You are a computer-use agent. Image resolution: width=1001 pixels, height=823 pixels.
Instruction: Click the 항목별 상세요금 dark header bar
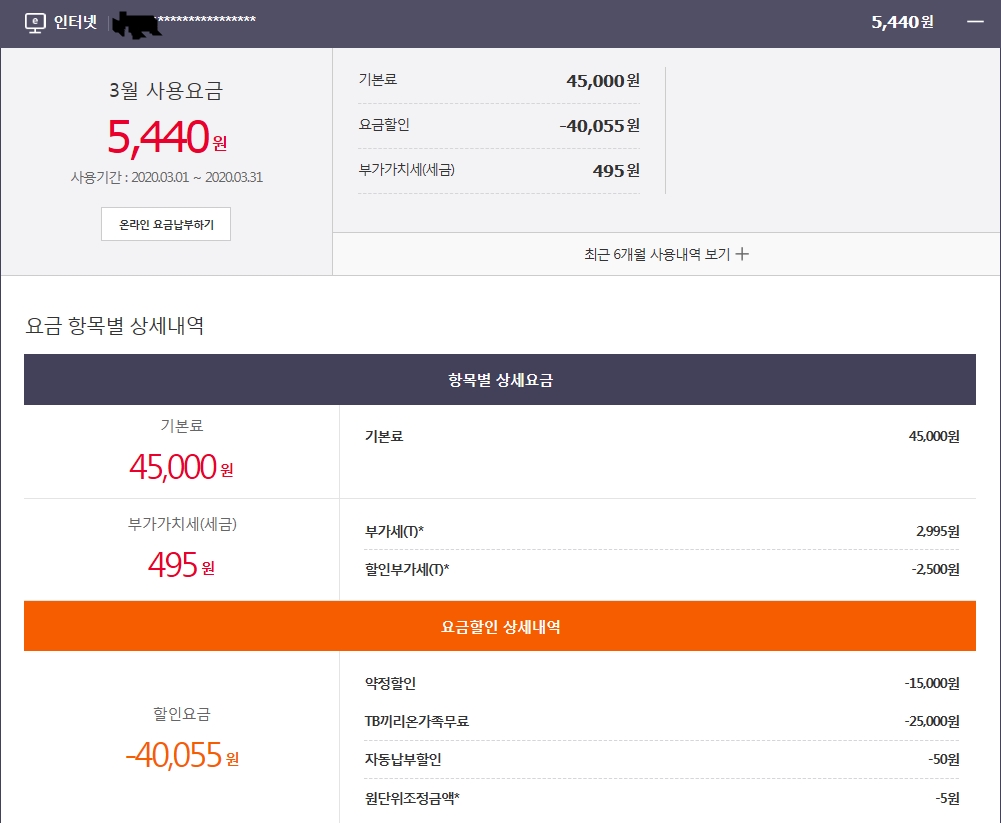[x=499, y=380]
